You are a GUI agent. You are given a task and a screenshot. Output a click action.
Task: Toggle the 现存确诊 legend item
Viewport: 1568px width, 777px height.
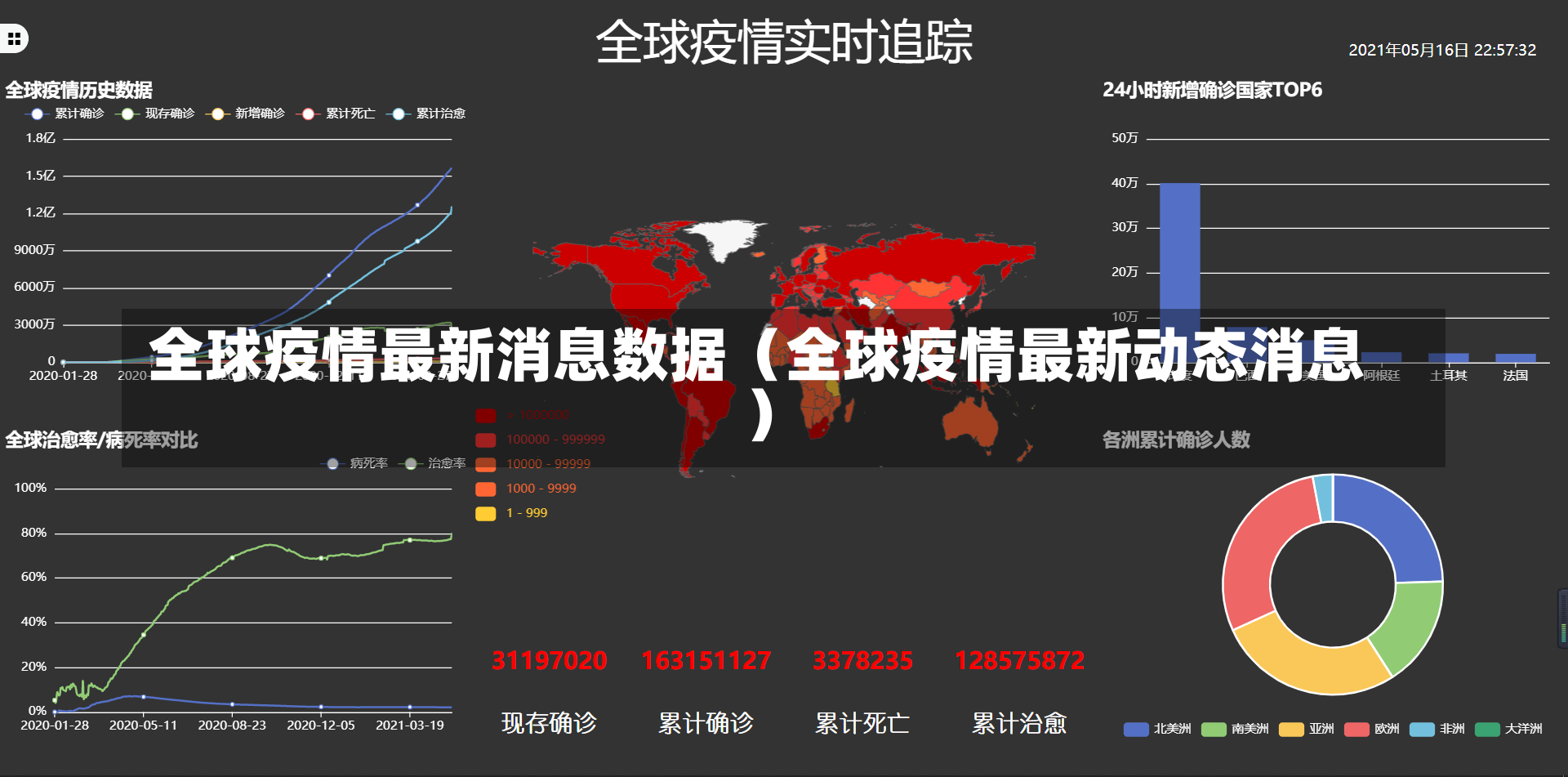point(156,114)
